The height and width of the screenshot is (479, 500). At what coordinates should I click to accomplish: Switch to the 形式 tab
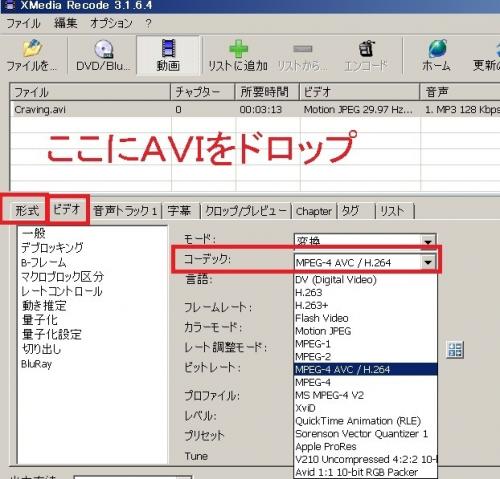[x=27, y=211]
